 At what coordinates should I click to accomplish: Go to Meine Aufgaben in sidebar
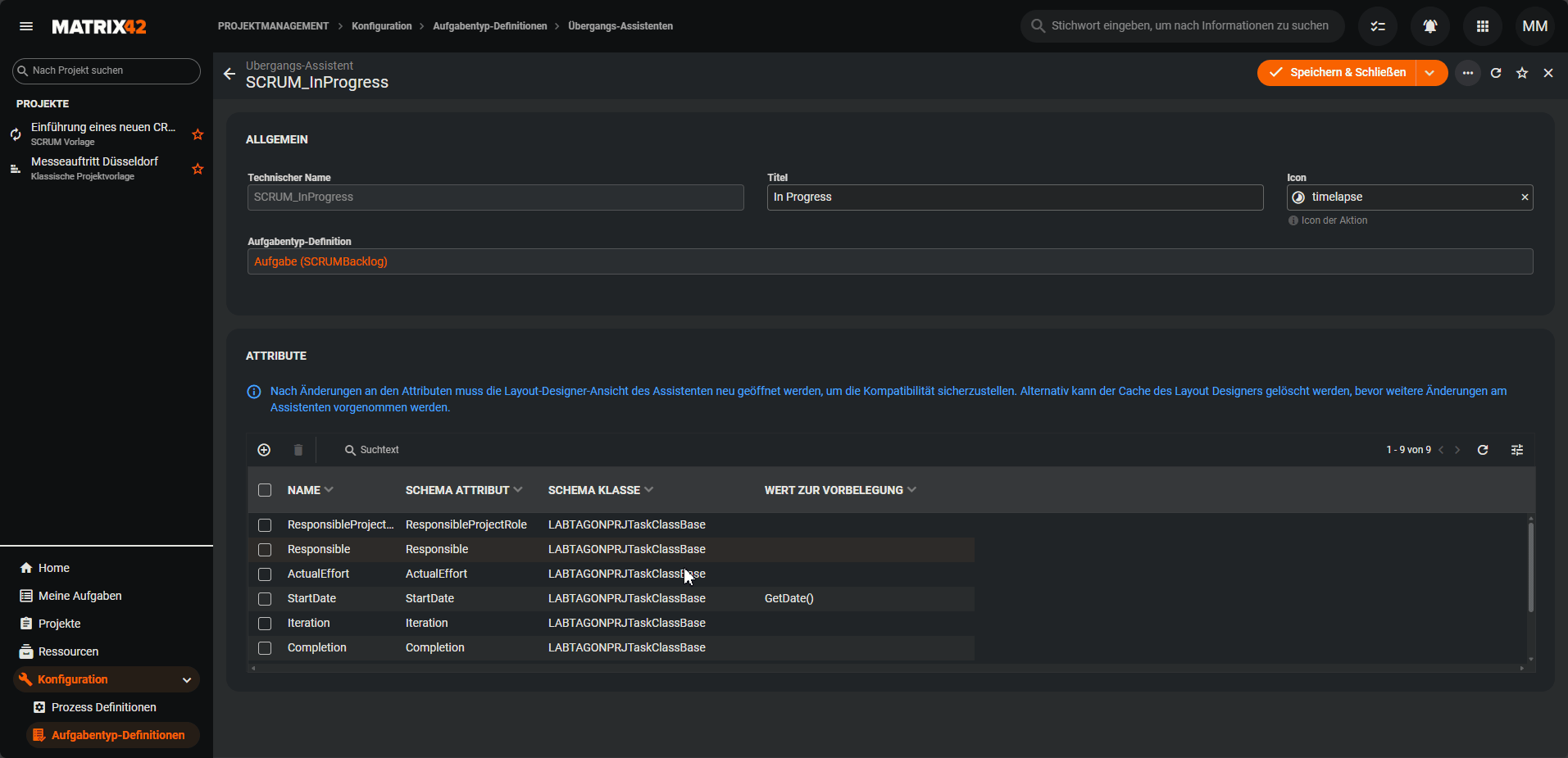pyautogui.click(x=80, y=596)
